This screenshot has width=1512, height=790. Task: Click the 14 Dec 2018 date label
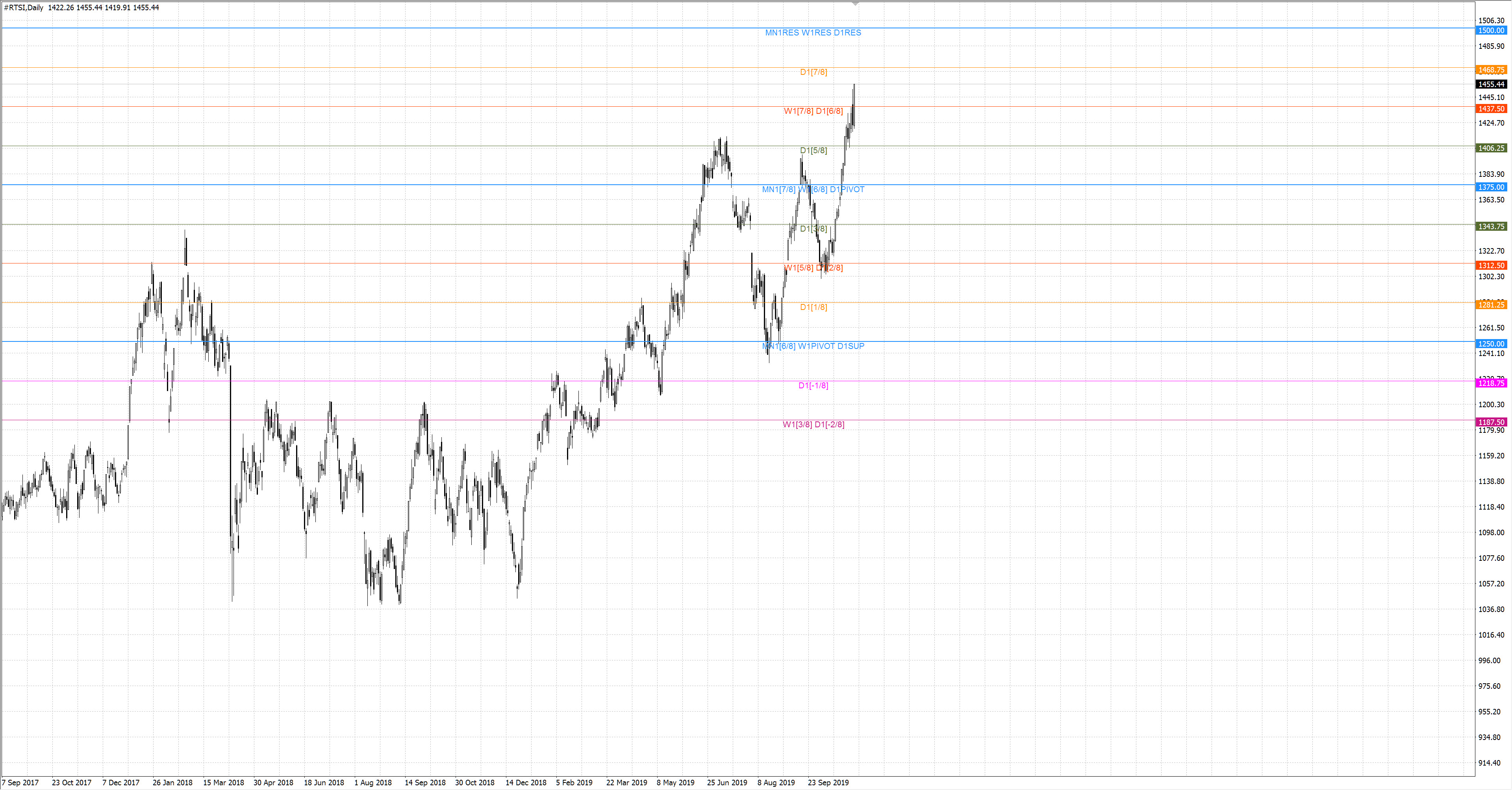525,783
